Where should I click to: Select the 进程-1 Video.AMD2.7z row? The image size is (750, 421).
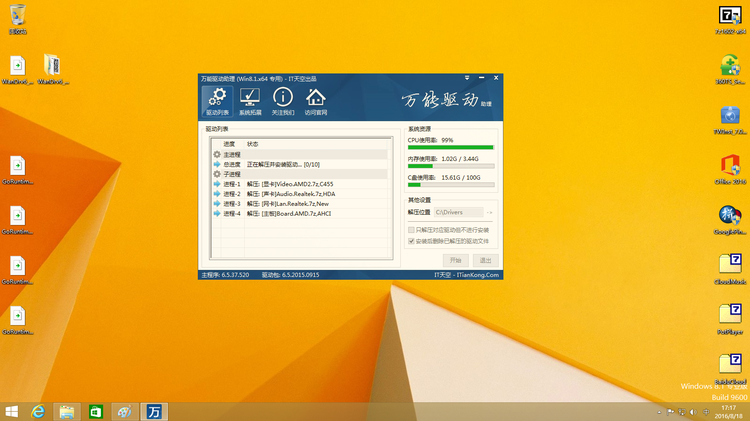click(x=300, y=184)
